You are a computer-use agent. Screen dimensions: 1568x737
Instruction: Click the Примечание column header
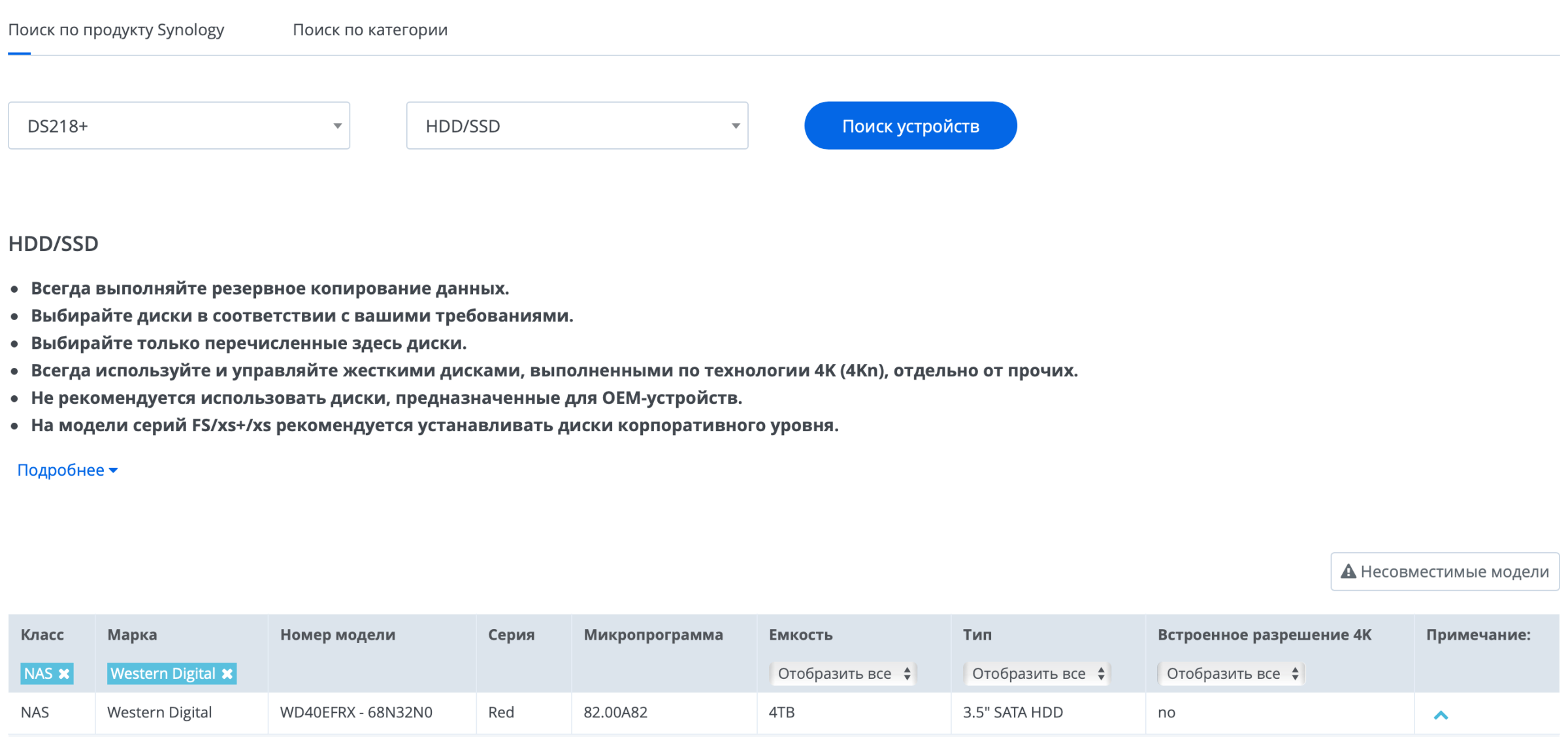pos(1478,634)
